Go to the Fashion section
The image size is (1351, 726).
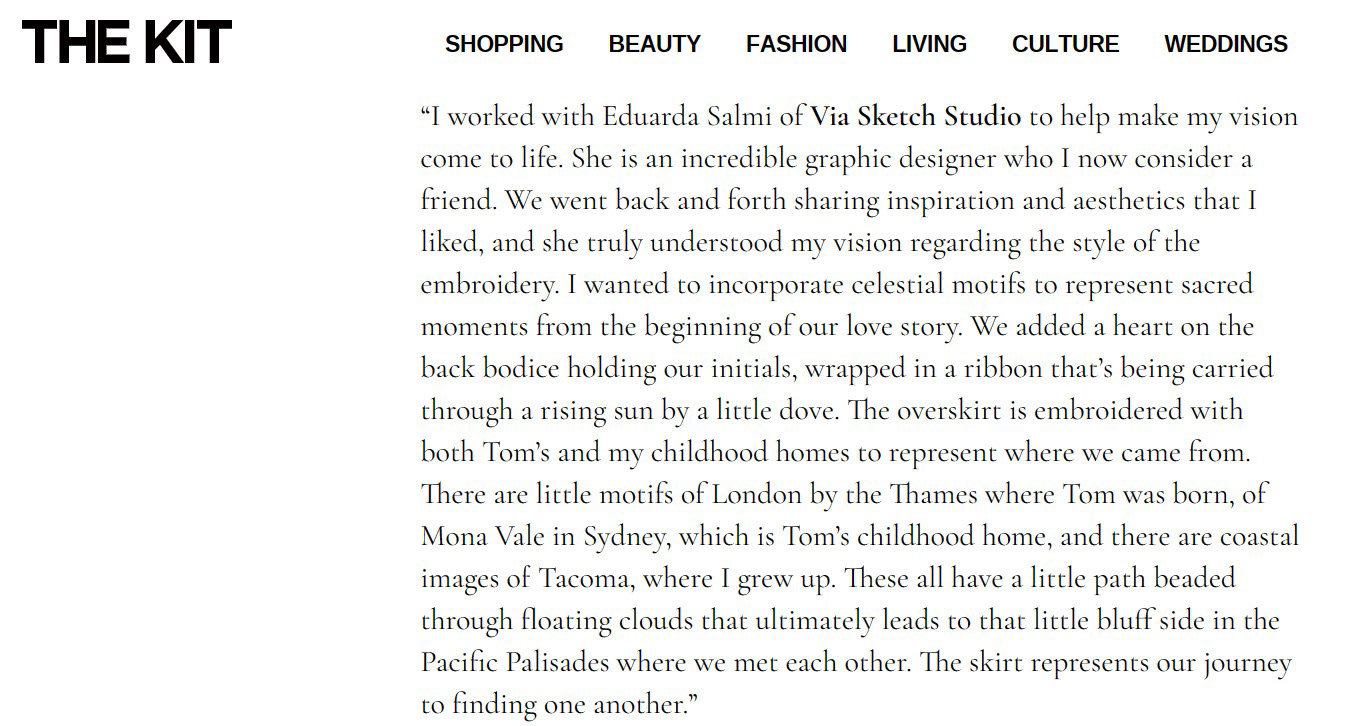coord(796,44)
